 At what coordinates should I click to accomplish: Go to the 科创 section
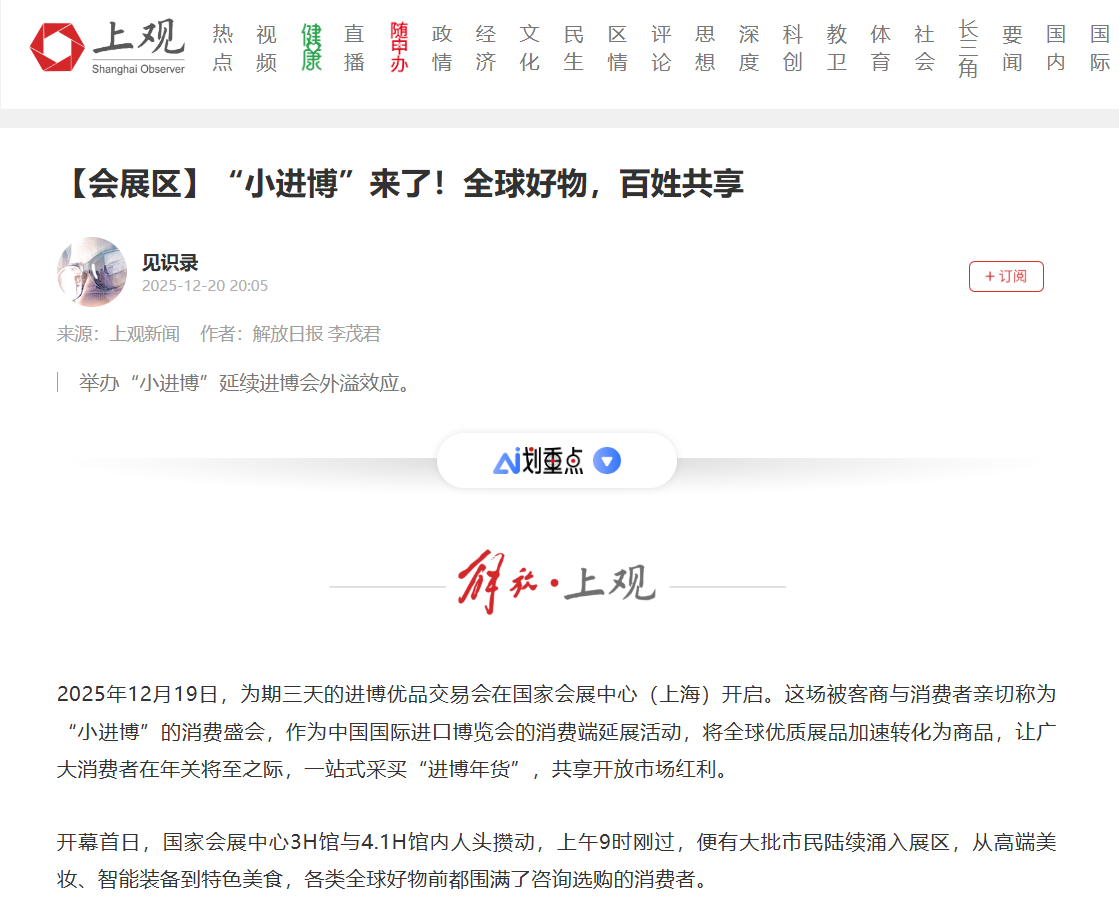pos(793,48)
